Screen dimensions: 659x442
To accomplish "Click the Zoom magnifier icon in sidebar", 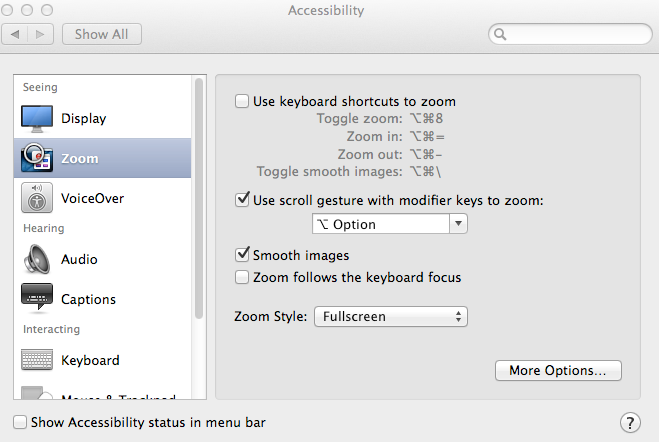I will pos(37,158).
